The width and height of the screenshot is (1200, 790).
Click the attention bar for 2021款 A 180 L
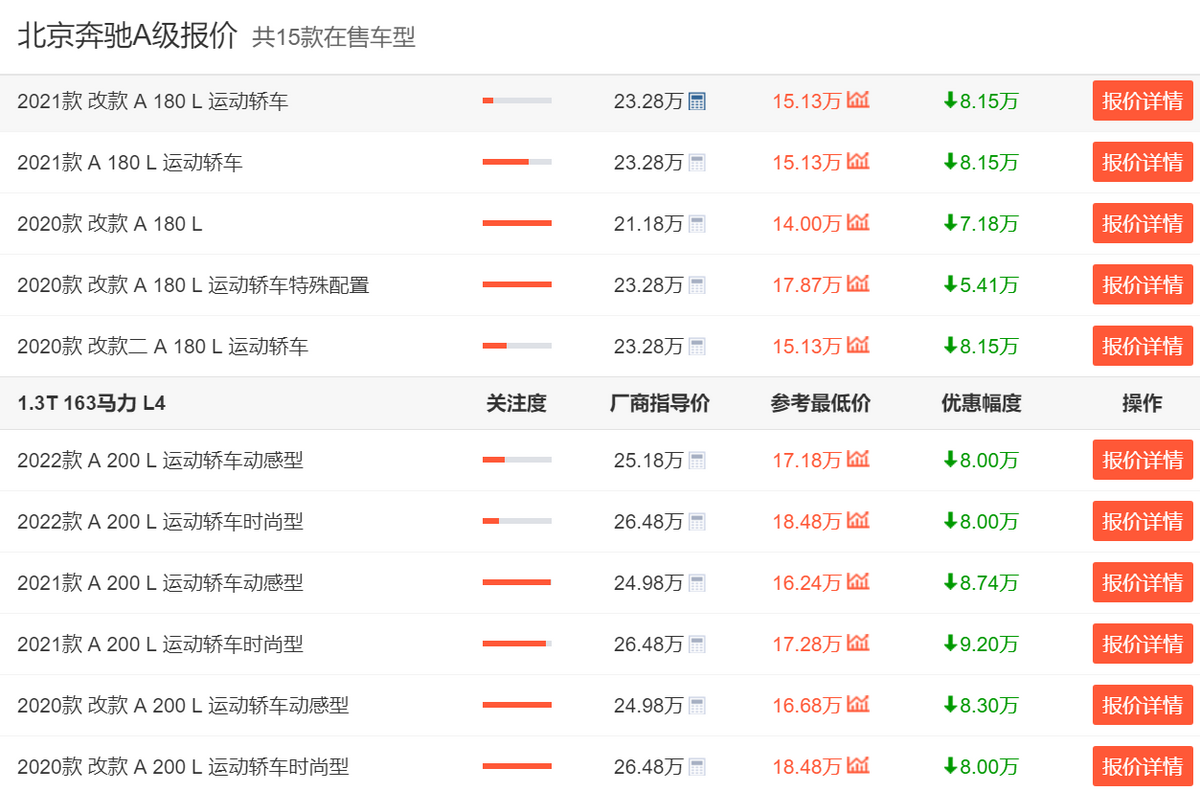[x=516, y=161]
